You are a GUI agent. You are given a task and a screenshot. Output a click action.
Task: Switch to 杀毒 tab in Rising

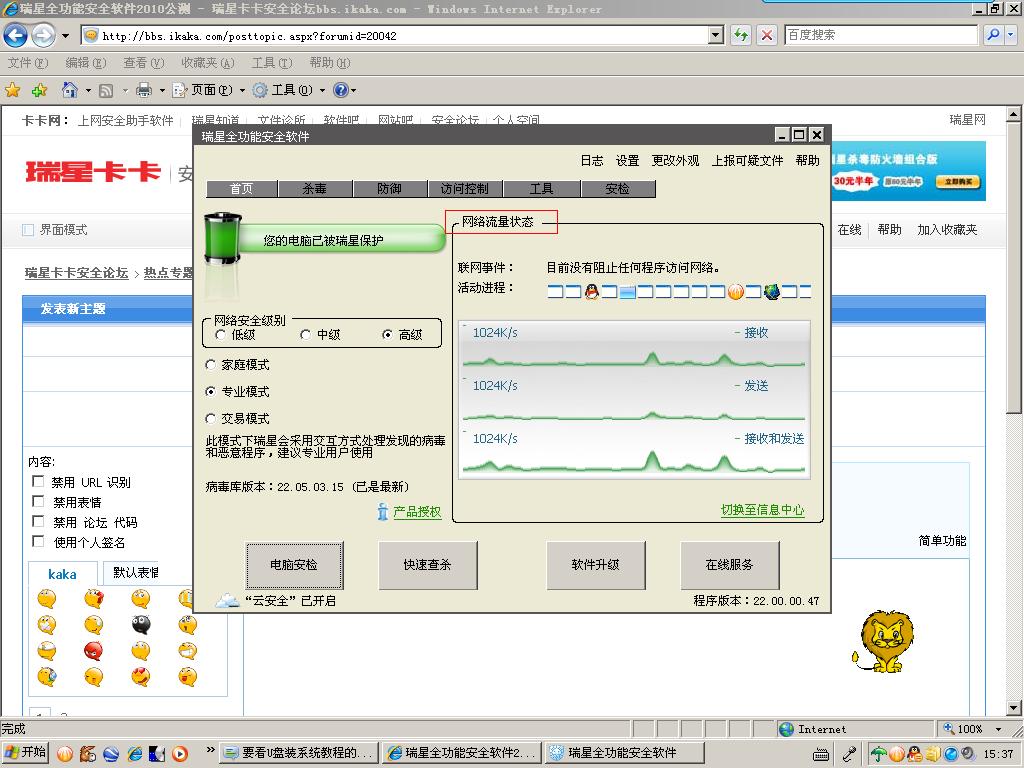[315, 189]
